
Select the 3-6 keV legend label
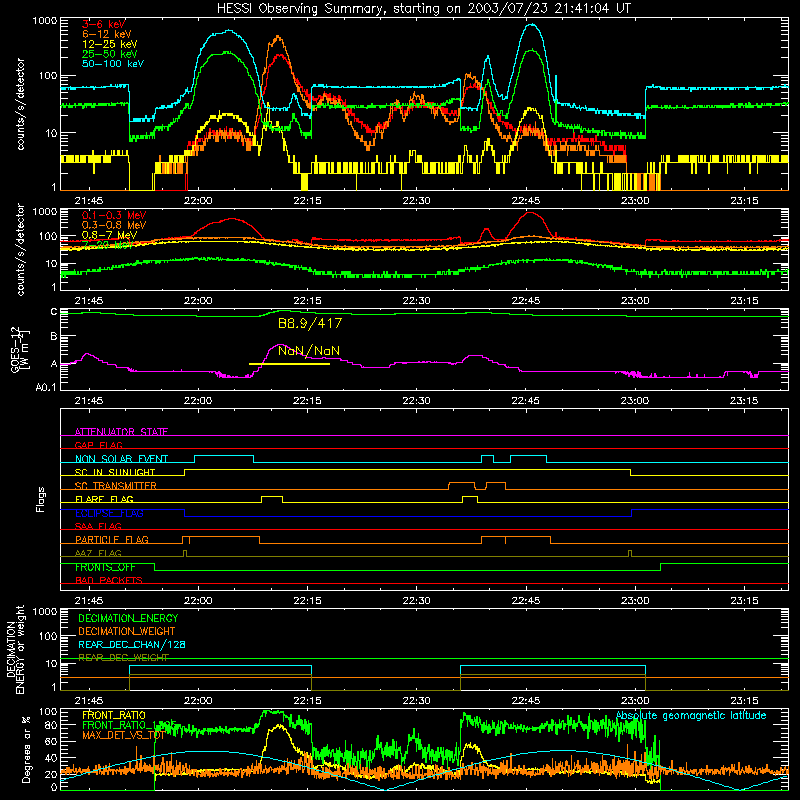[104, 24]
